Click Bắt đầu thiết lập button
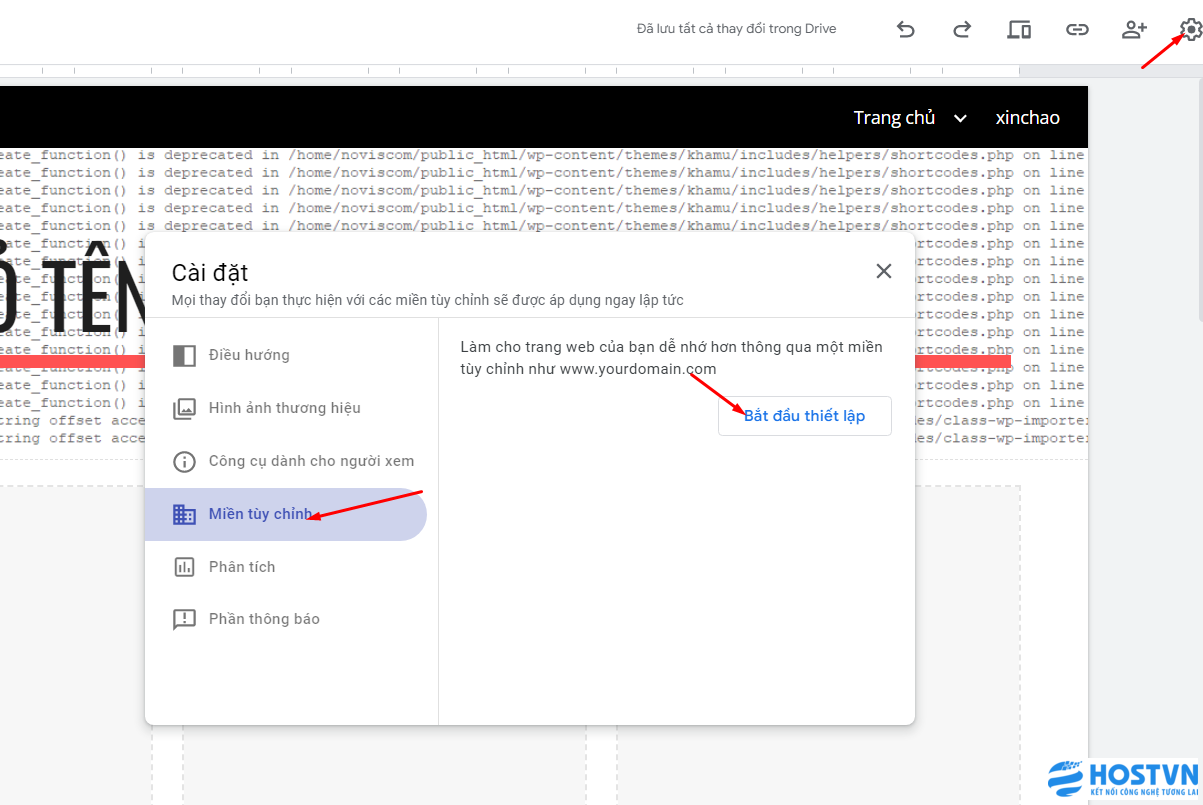Screen dimensions: 1203x805 pos(804,416)
